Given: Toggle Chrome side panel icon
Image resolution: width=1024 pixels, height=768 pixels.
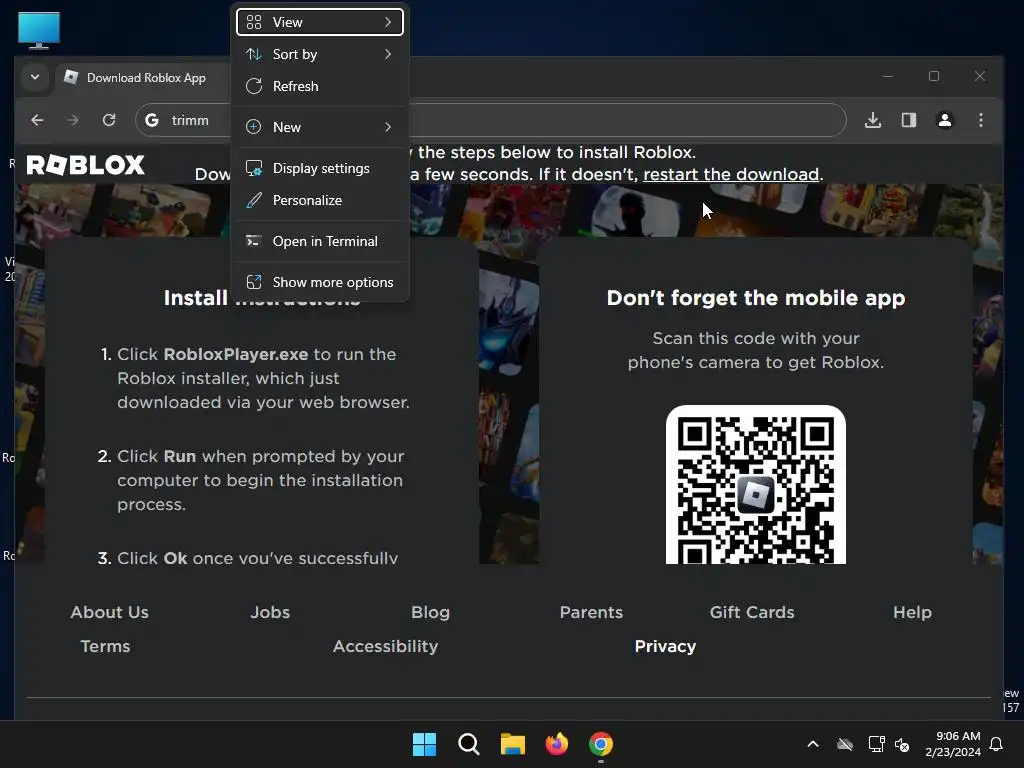Looking at the screenshot, I should pyautogui.click(x=909, y=120).
